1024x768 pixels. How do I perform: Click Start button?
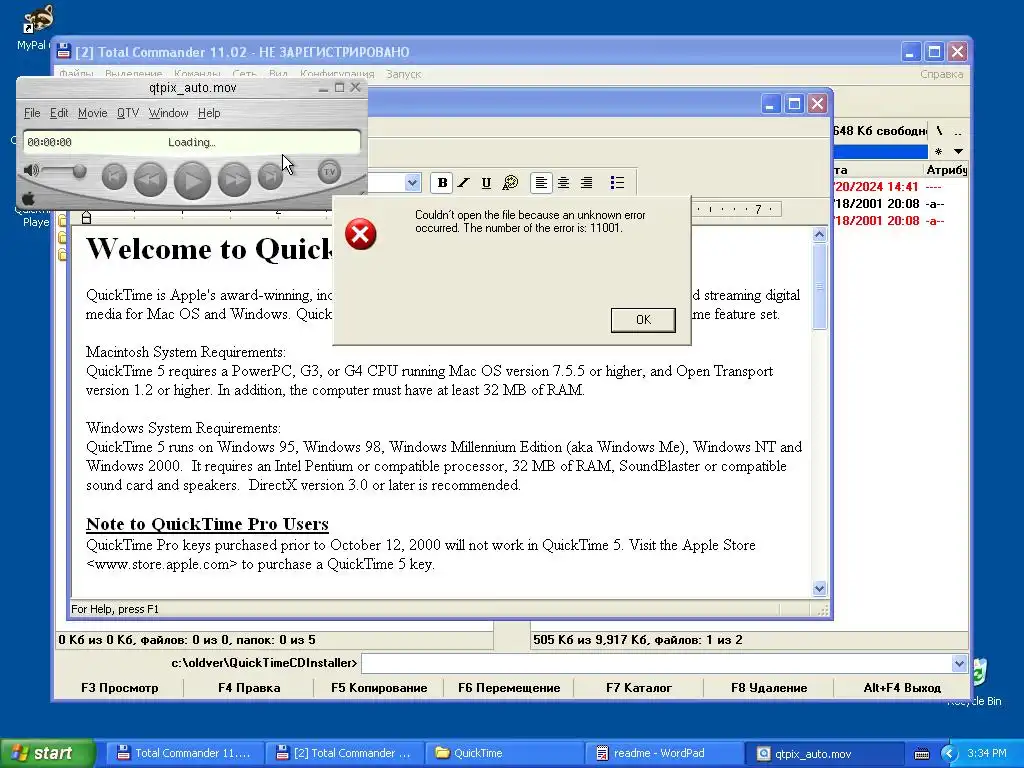pyautogui.click(x=47, y=753)
